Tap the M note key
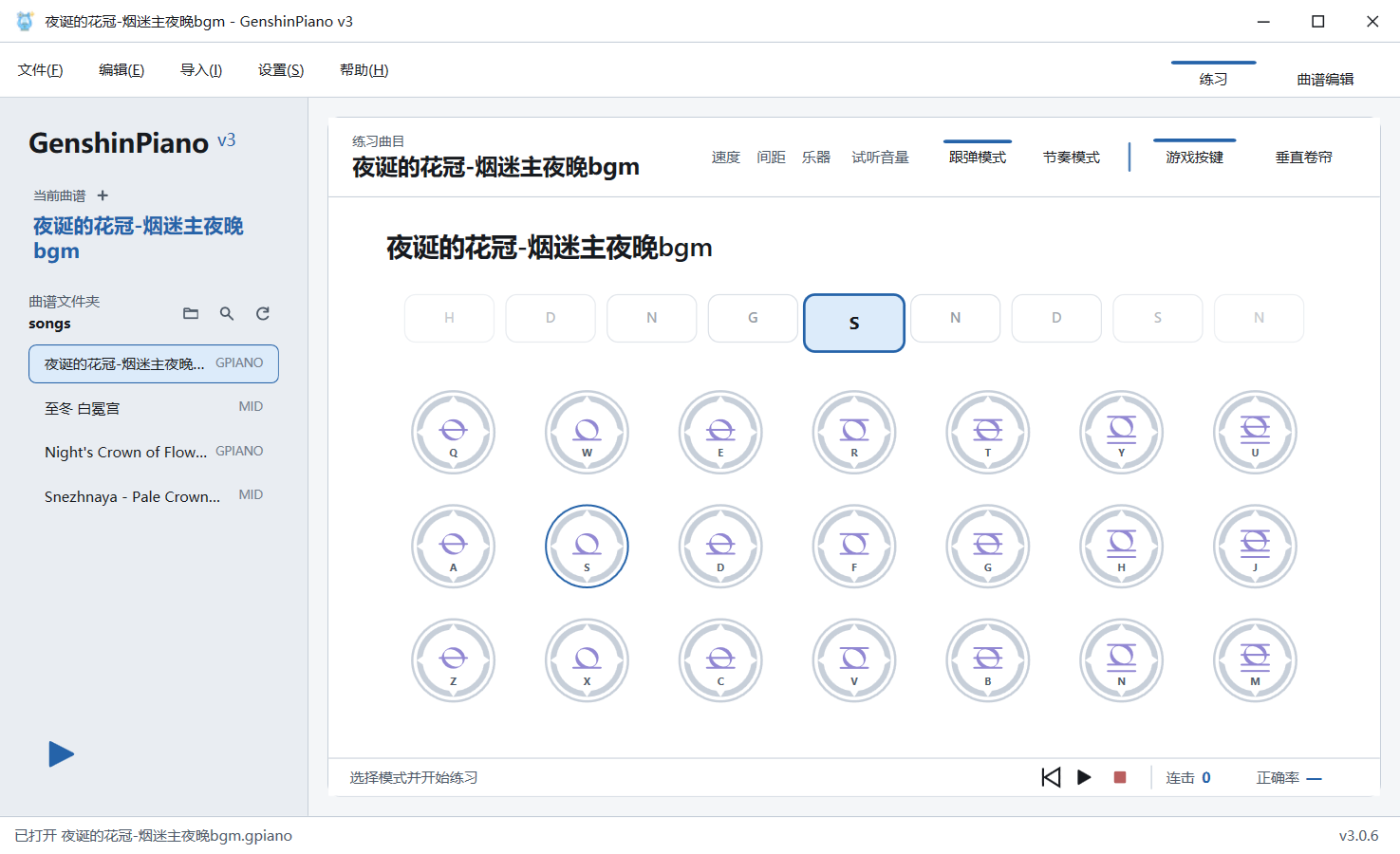Viewport: 1400px width, 854px height. tap(1255, 660)
